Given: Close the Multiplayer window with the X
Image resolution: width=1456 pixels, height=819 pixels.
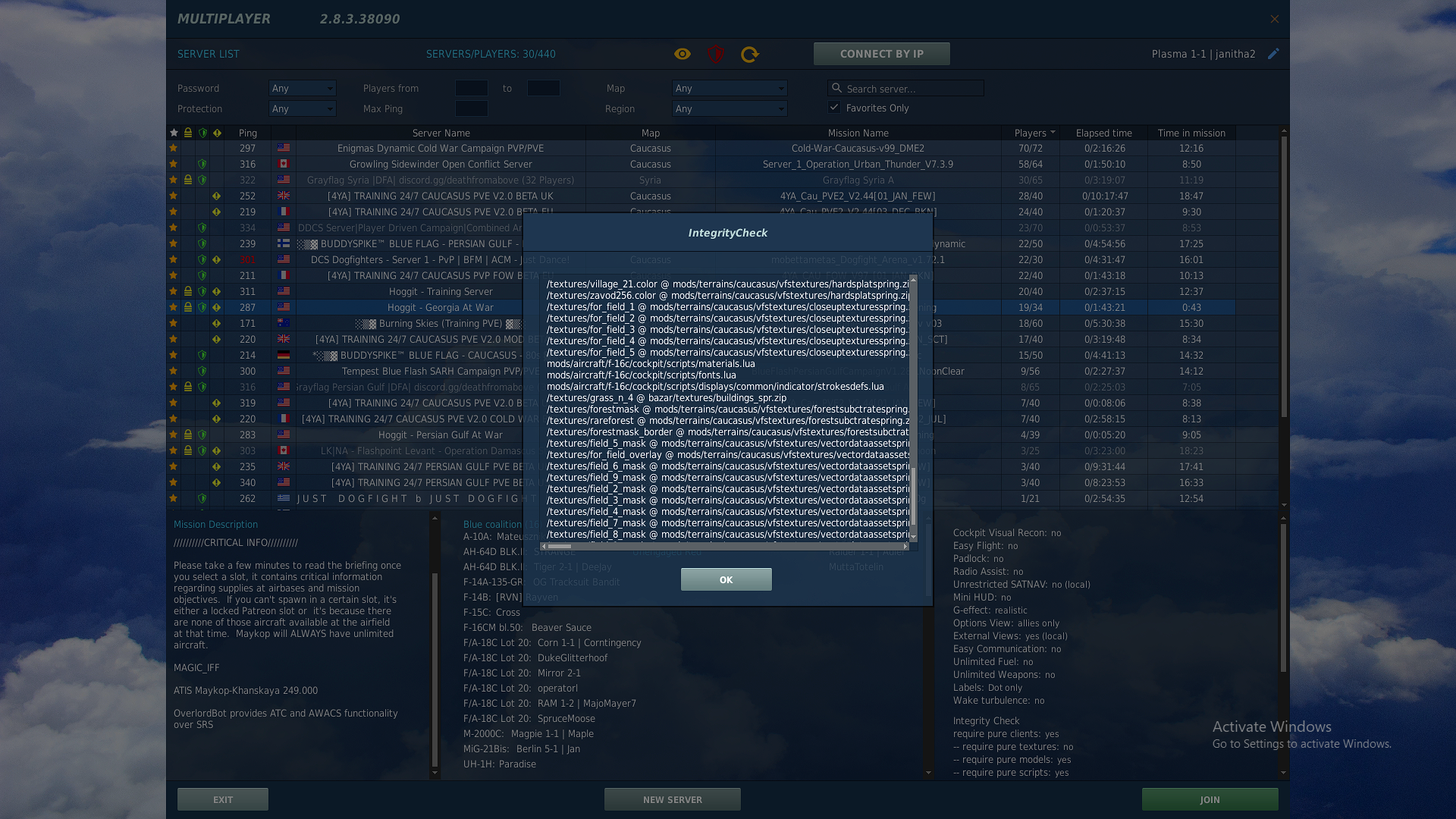Looking at the screenshot, I should pyautogui.click(x=1275, y=19).
